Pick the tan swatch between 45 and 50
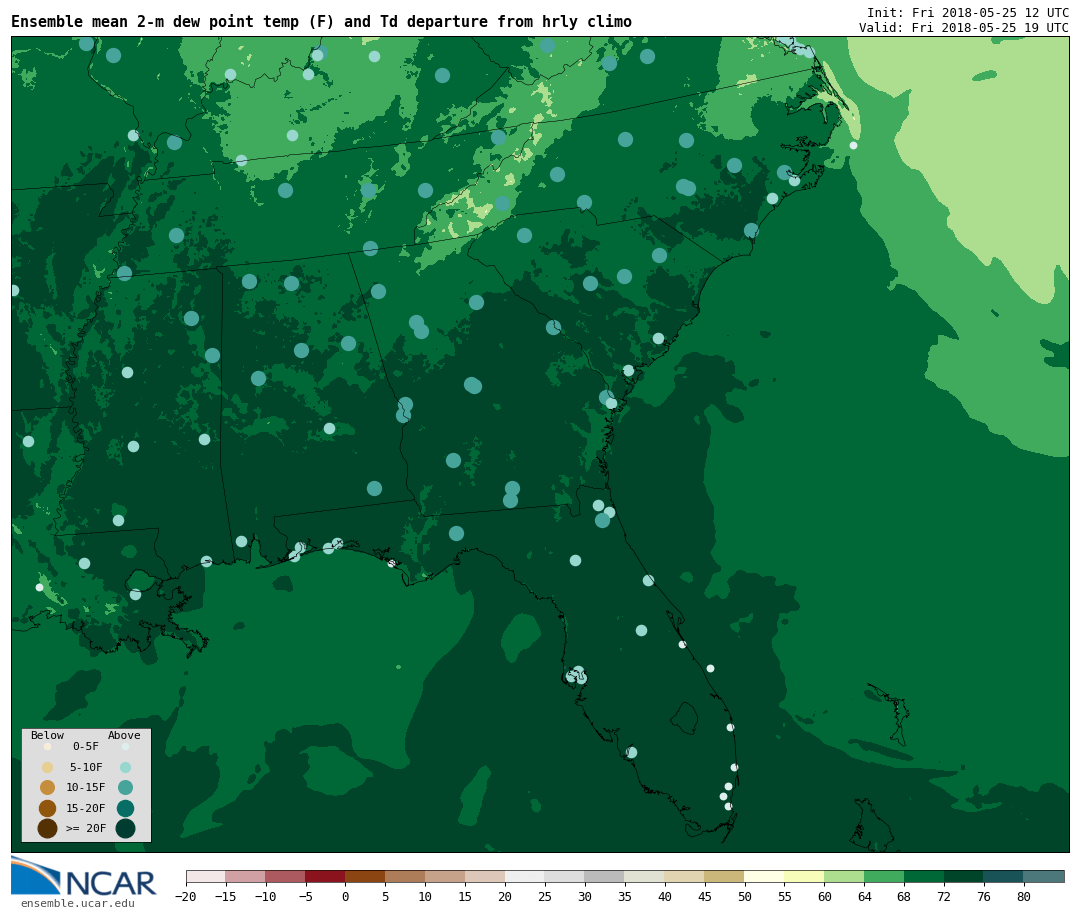 pos(725,876)
